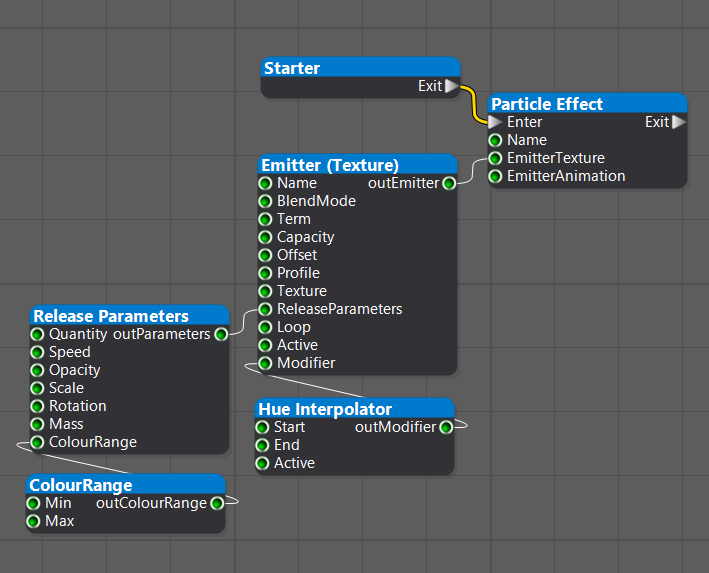Click the outModifier output port
The image size is (709, 573).
pyautogui.click(x=446, y=427)
